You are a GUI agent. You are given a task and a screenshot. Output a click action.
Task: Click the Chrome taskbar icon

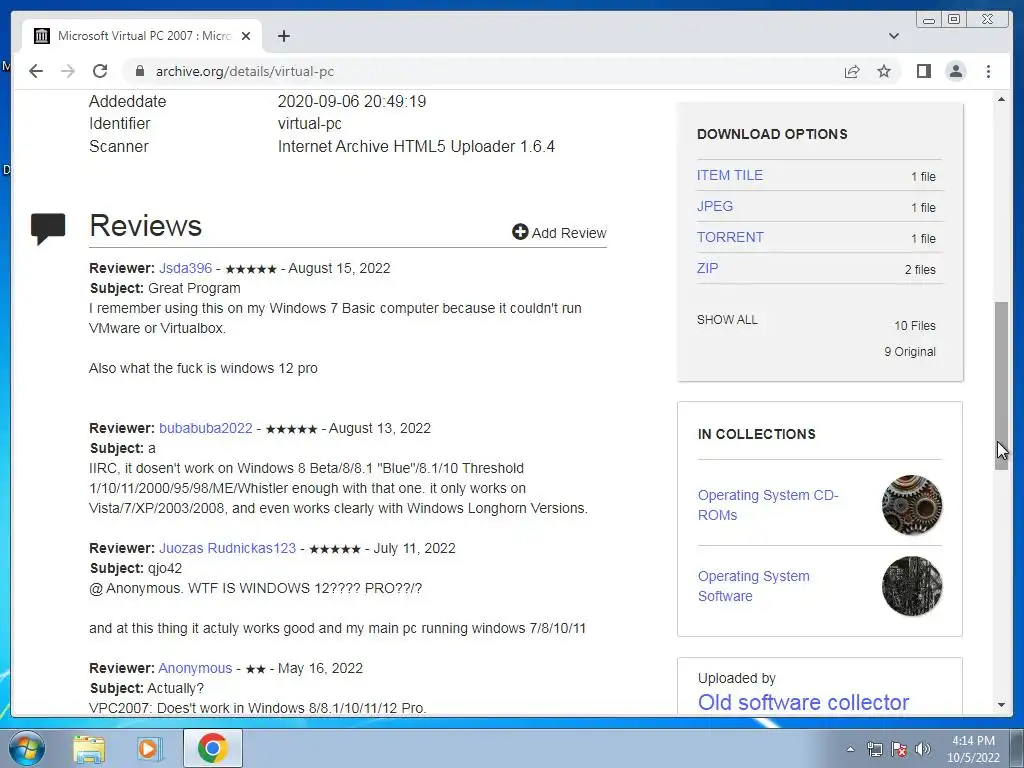click(212, 748)
